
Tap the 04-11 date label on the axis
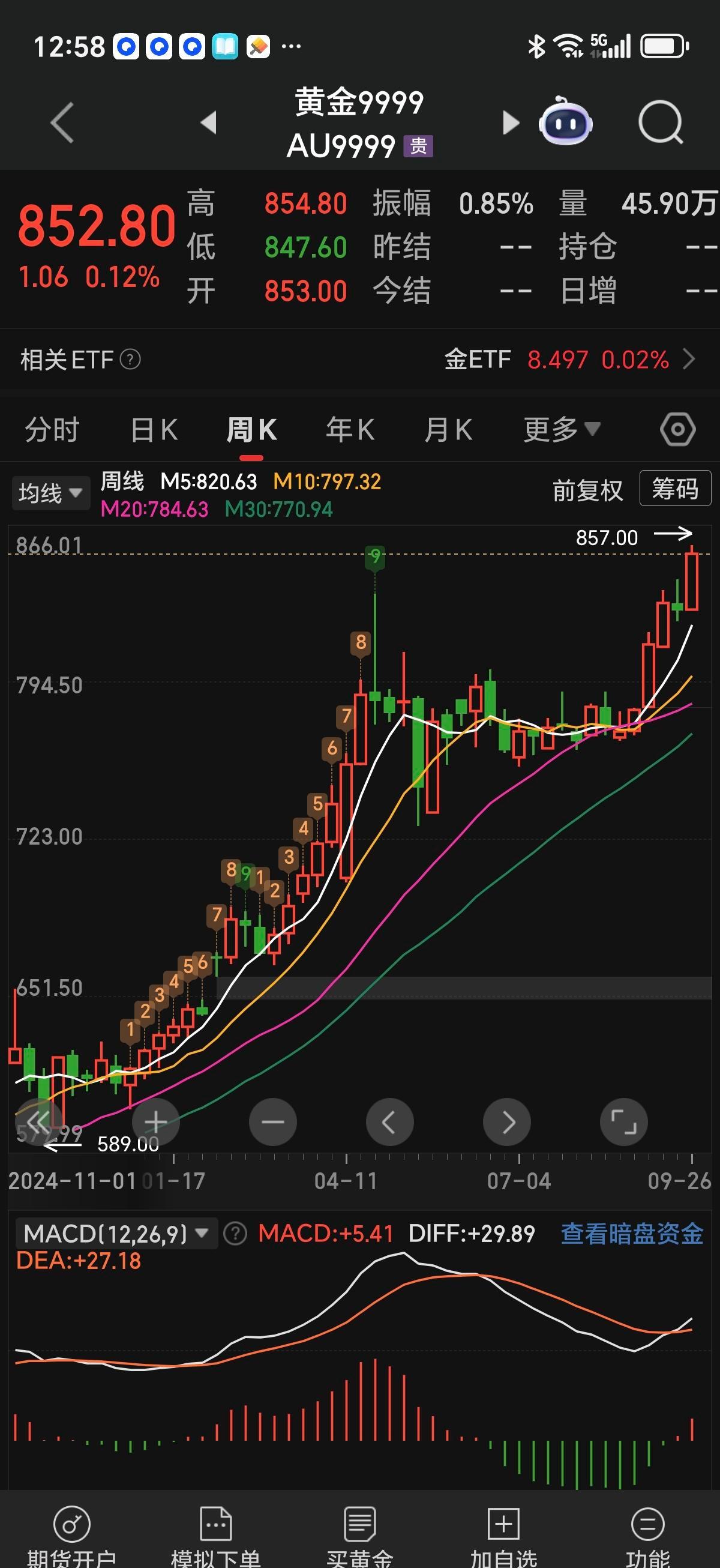pos(346,1181)
